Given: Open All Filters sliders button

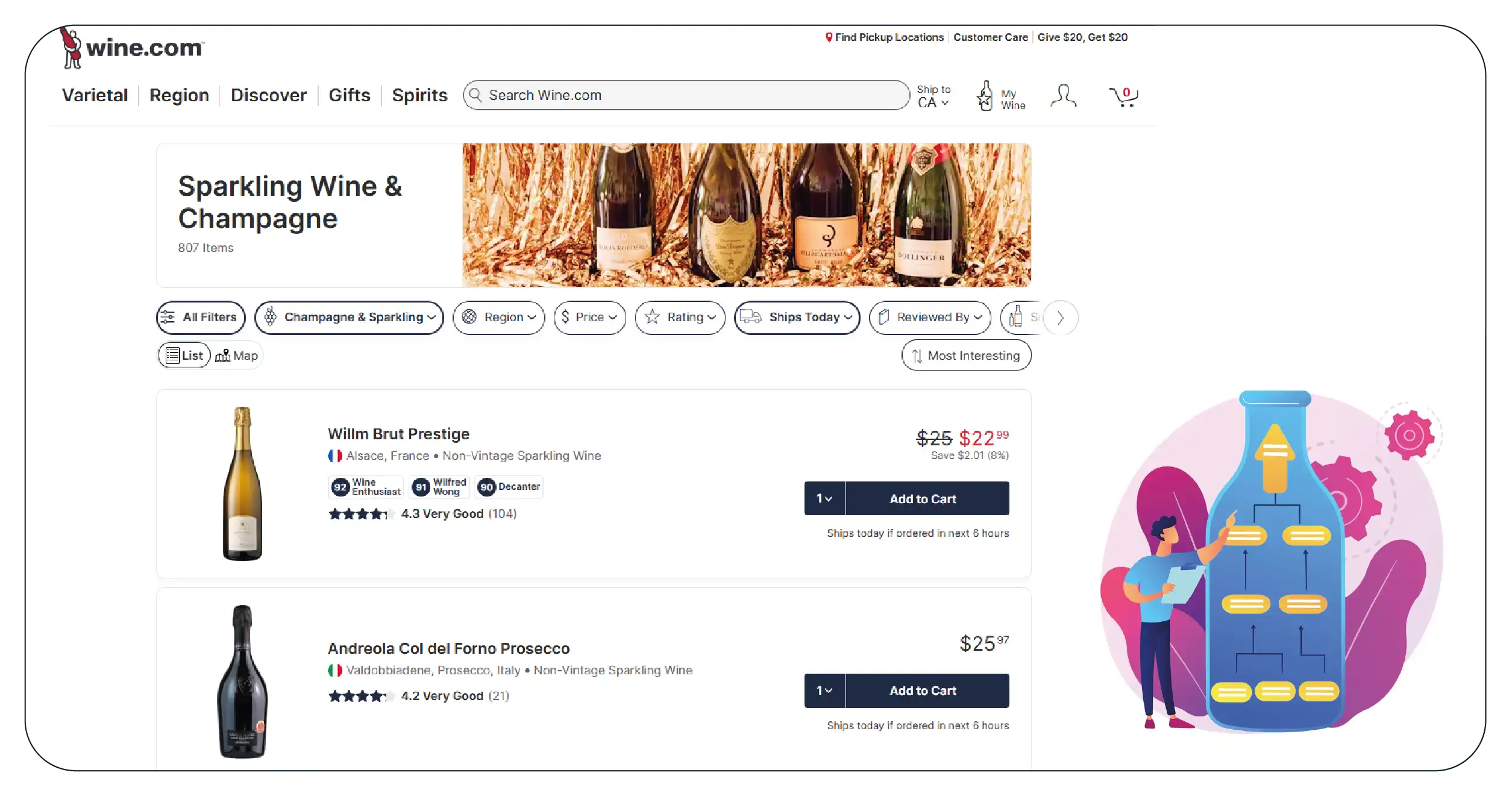Looking at the screenshot, I should [201, 318].
